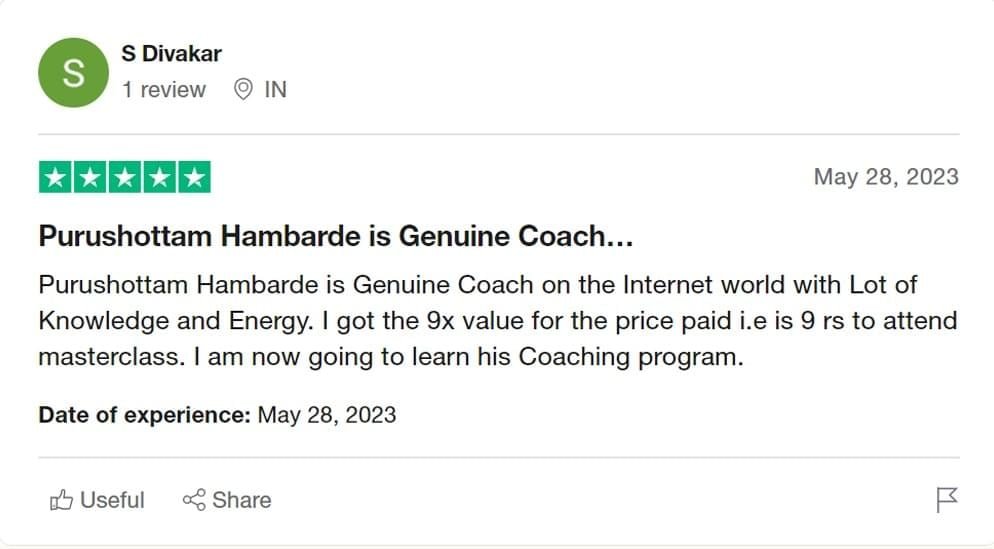Select the fourth rating star

click(159, 178)
